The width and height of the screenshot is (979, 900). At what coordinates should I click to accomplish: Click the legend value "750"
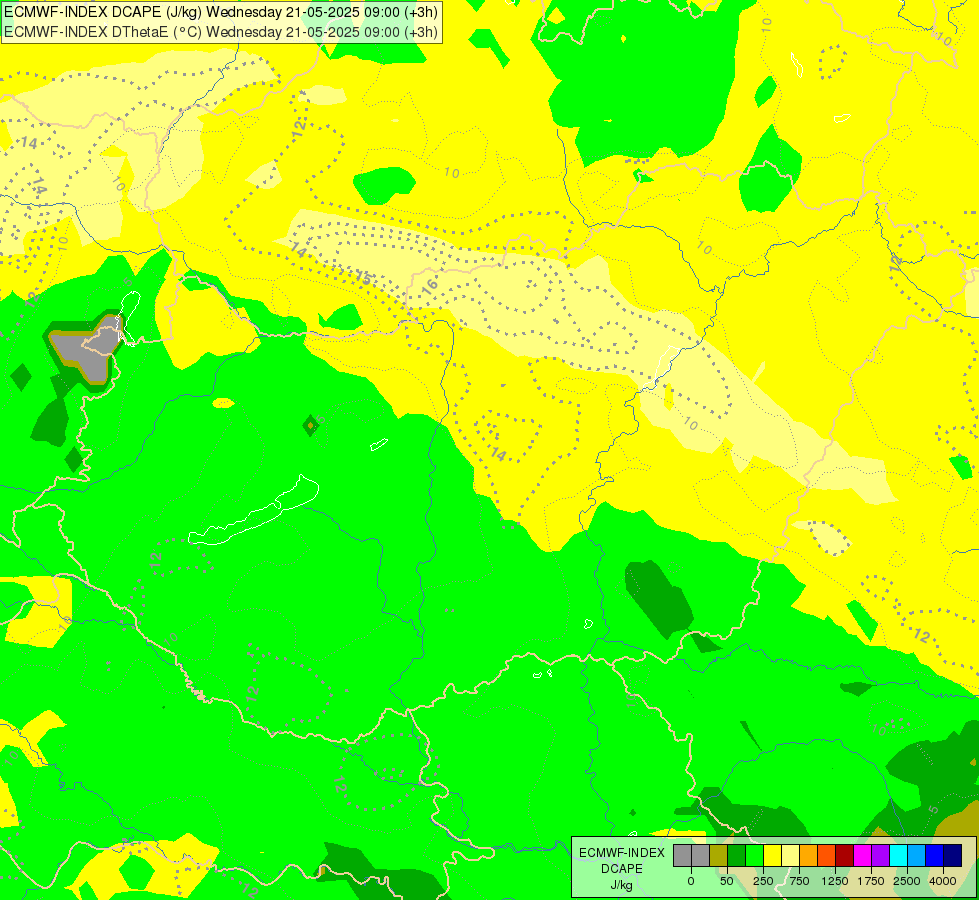click(799, 881)
